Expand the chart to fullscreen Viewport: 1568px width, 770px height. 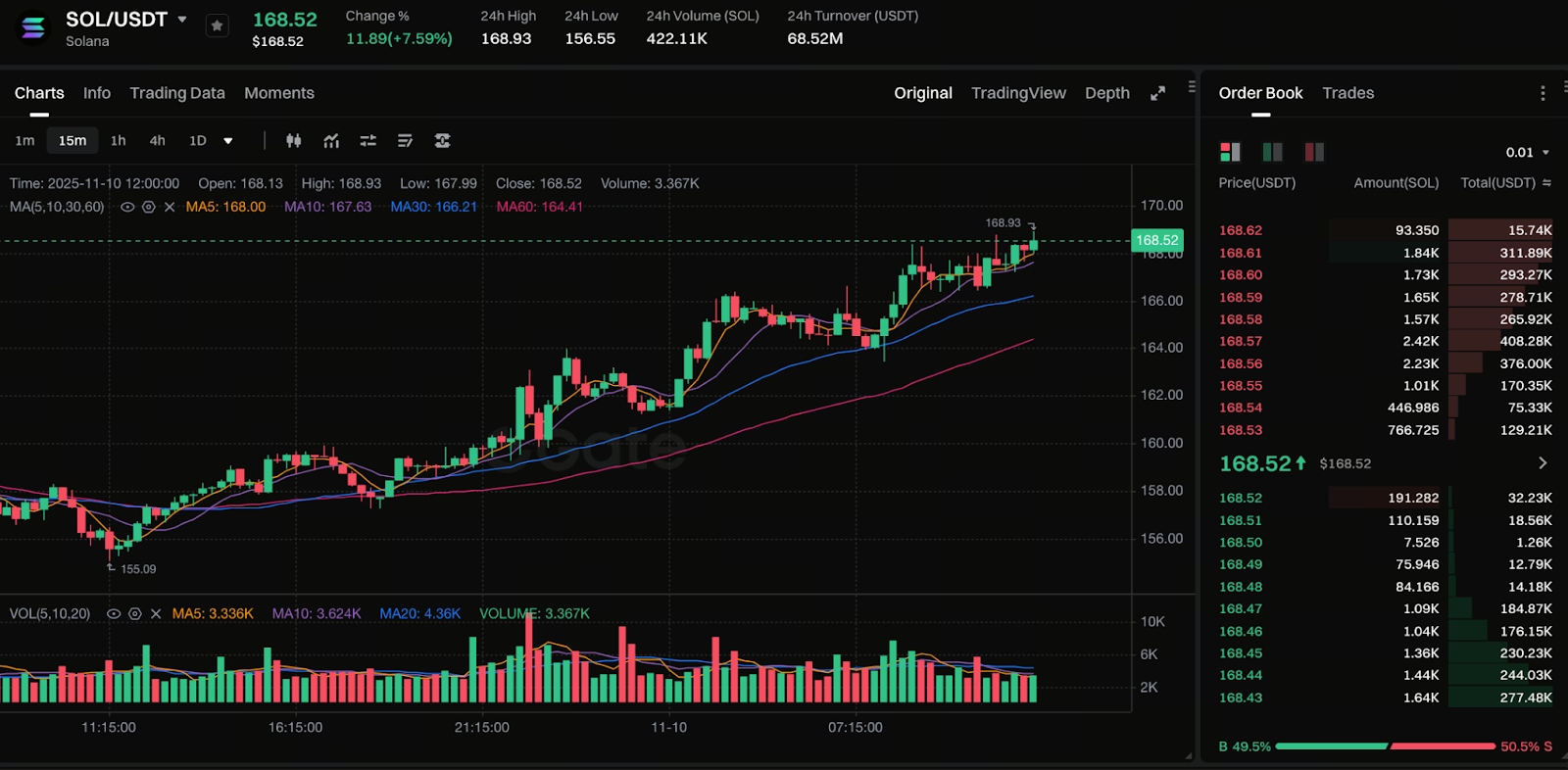point(1157,93)
